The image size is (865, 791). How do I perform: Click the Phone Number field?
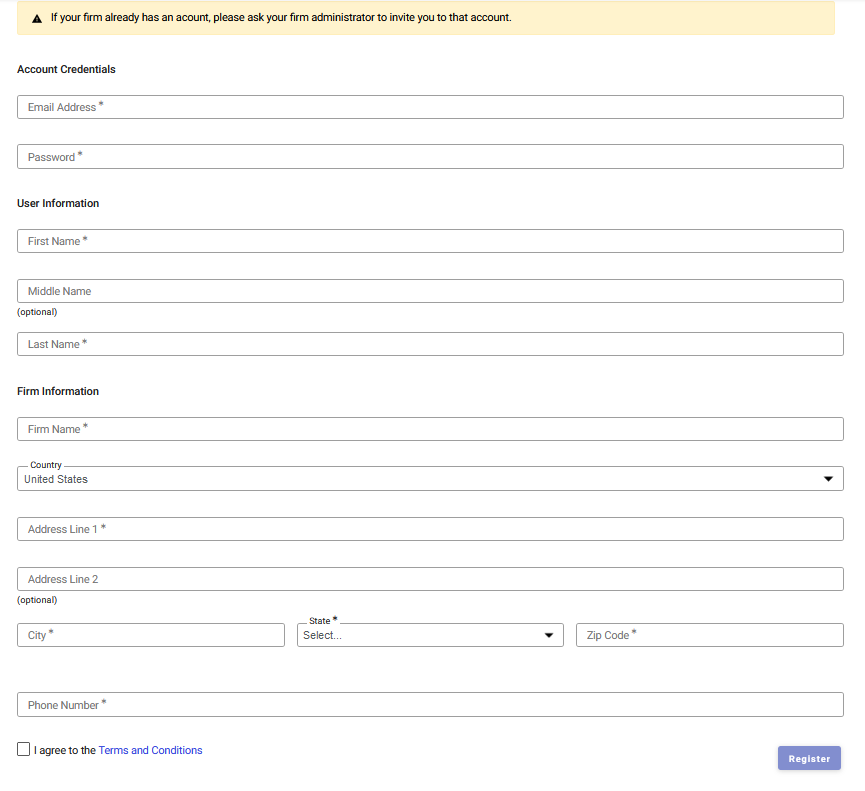point(430,704)
